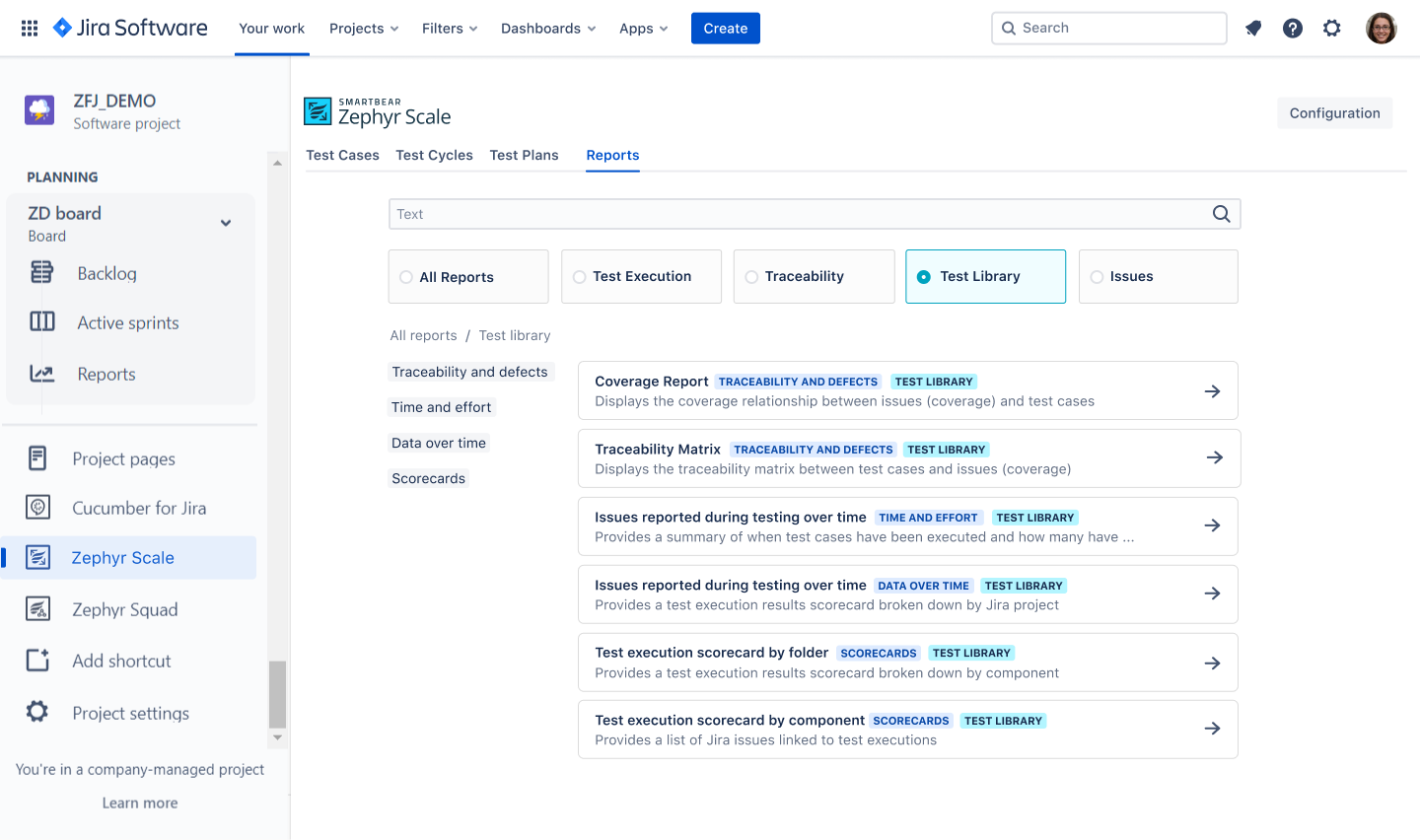Click the Zephyr Scale sidebar icon

(x=37, y=557)
